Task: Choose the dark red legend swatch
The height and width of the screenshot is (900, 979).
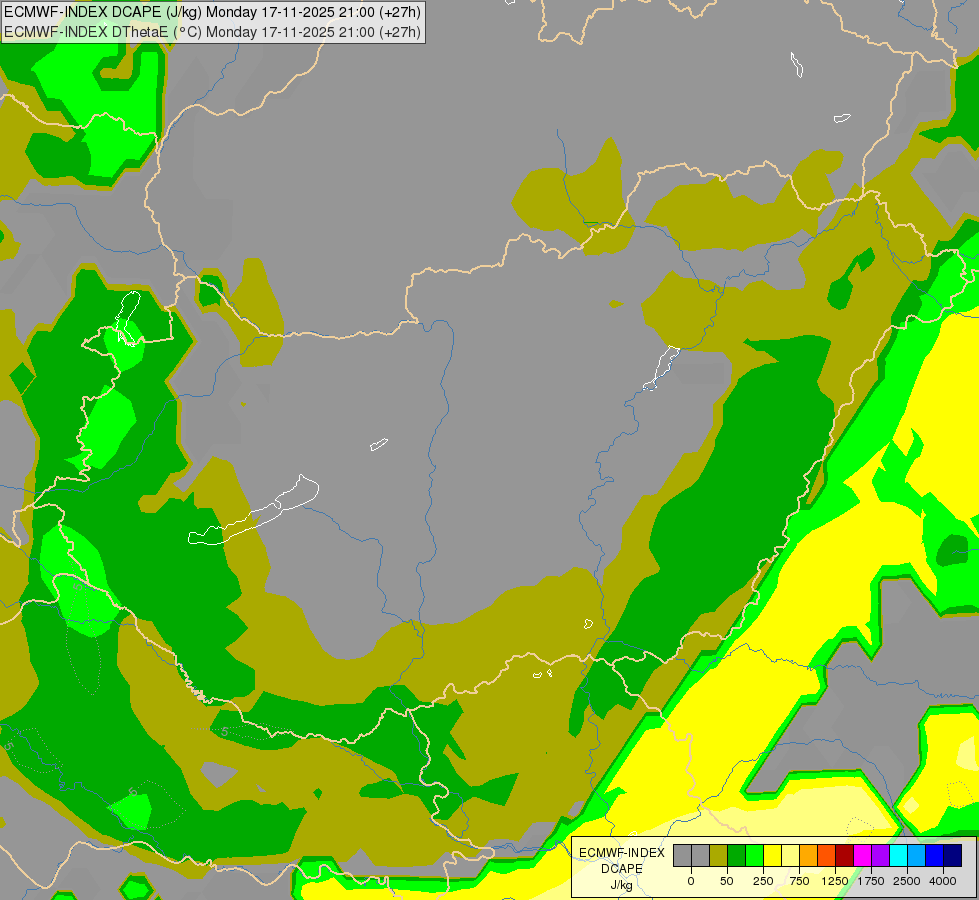Action: (845, 856)
